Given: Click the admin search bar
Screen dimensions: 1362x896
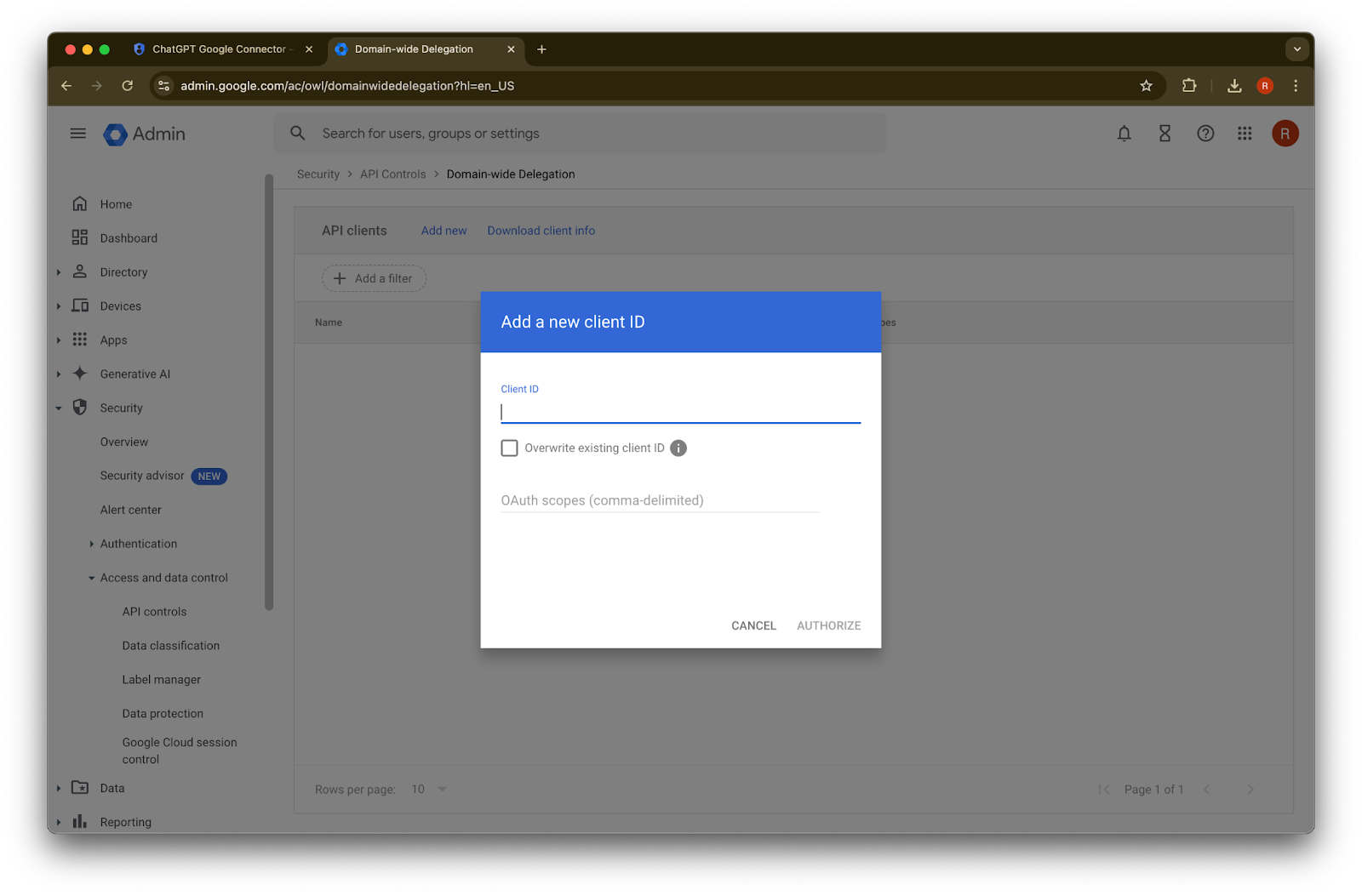Looking at the screenshot, I should pyautogui.click(x=580, y=134).
